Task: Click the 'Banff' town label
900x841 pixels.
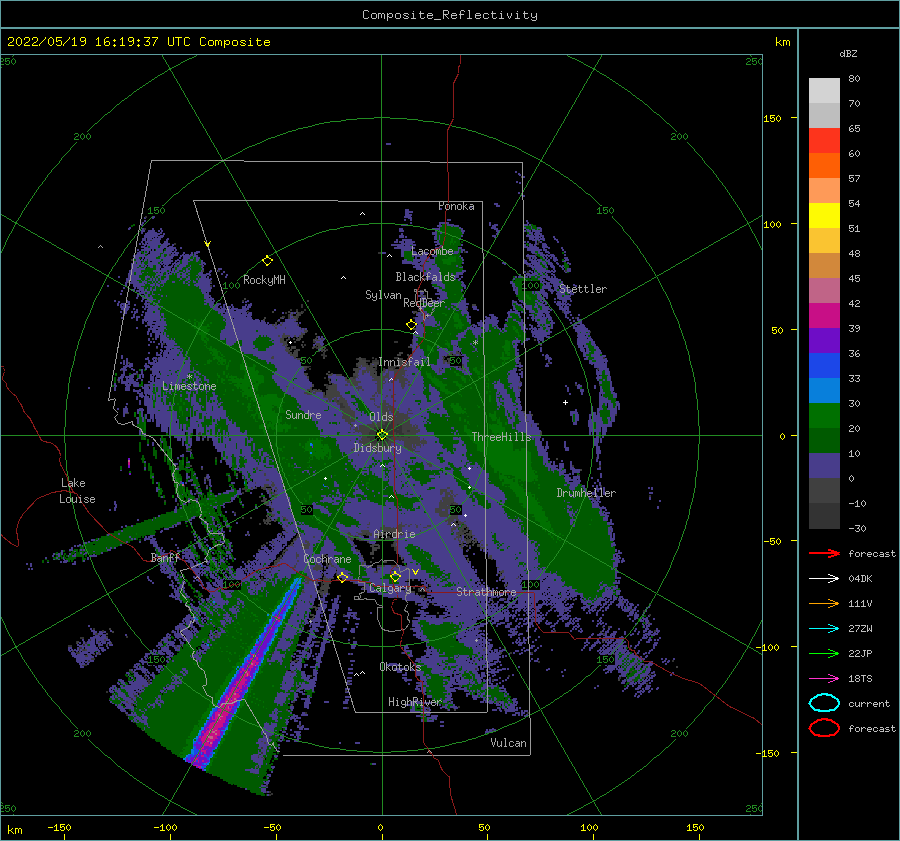Action: (x=165, y=558)
